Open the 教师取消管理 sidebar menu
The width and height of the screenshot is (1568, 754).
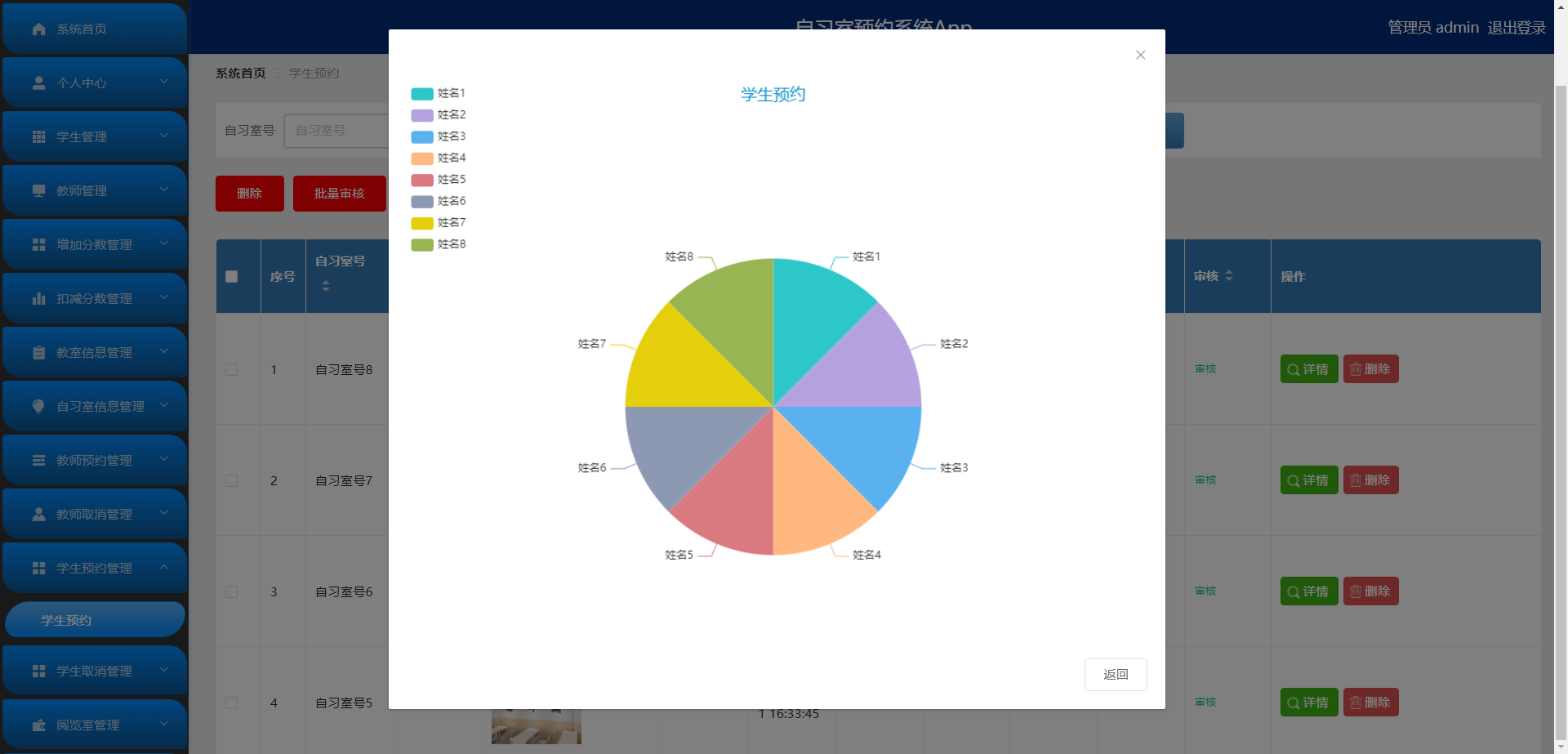point(95,514)
